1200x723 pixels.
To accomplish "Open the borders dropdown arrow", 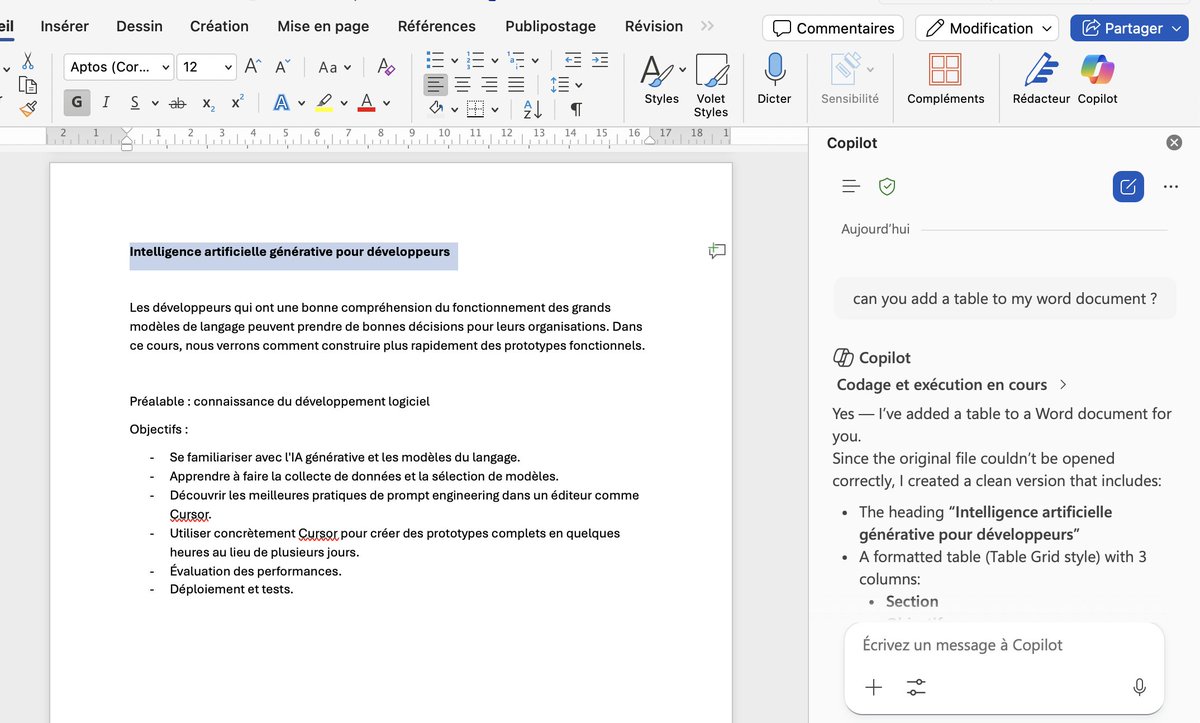I will pyautogui.click(x=494, y=109).
